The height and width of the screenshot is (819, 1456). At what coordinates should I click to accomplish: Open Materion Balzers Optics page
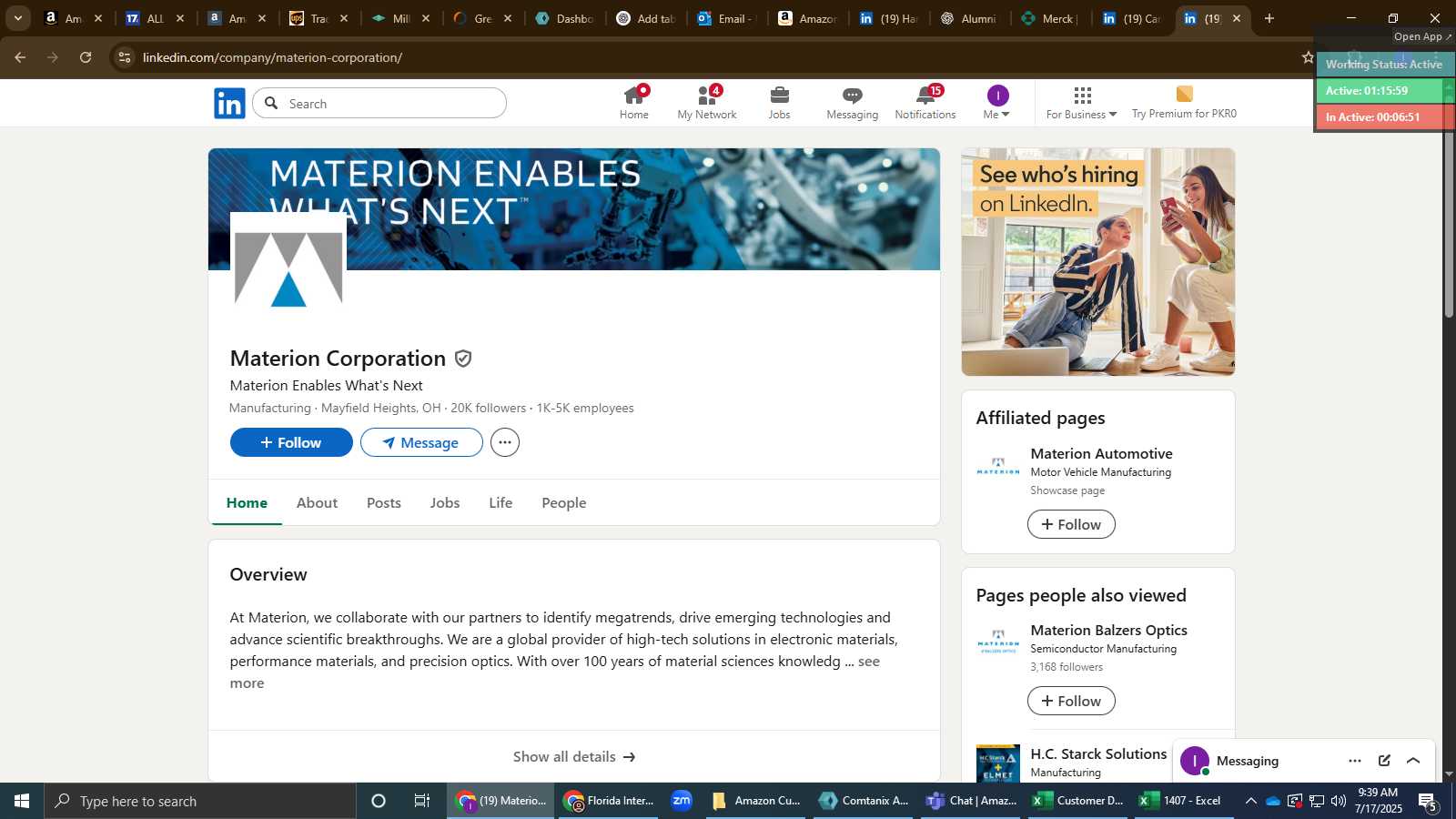1108,630
